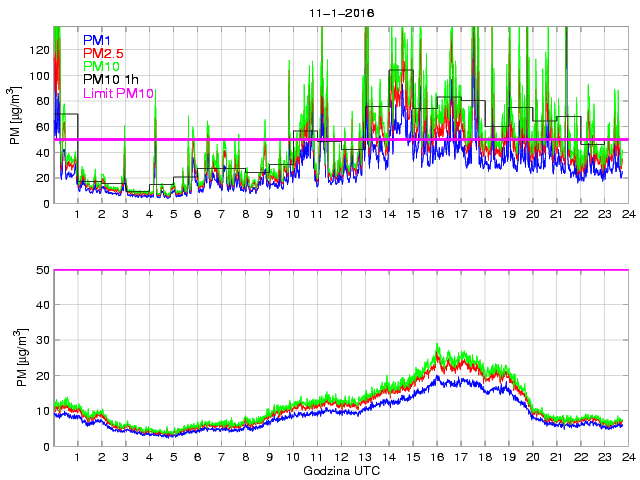Select the red PM2.5 legend label
Viewport: 640px width, 480px height.
[103, 53]
